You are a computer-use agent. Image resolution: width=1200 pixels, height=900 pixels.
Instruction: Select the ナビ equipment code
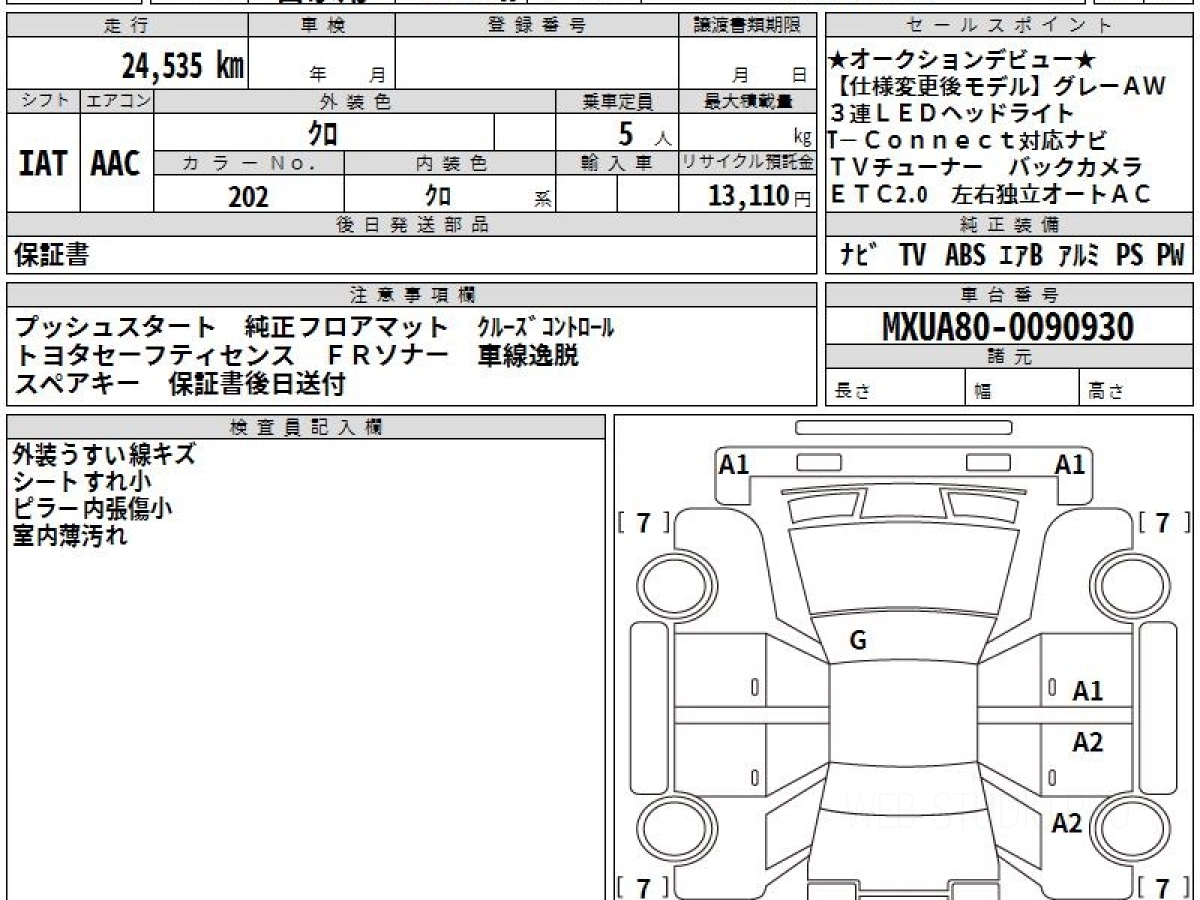tap(859, 256)
